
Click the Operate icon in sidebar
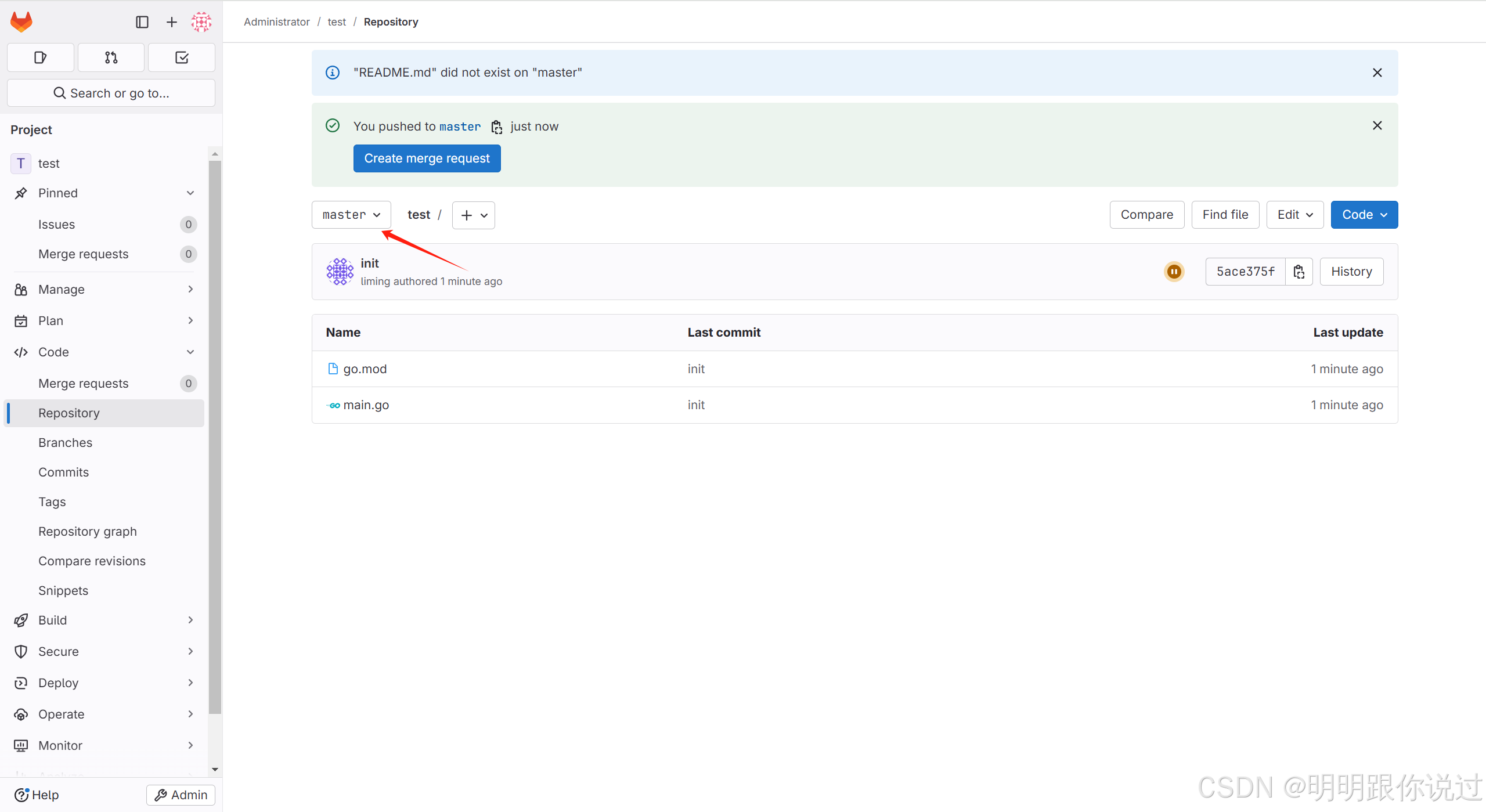[x=21, y=714]
